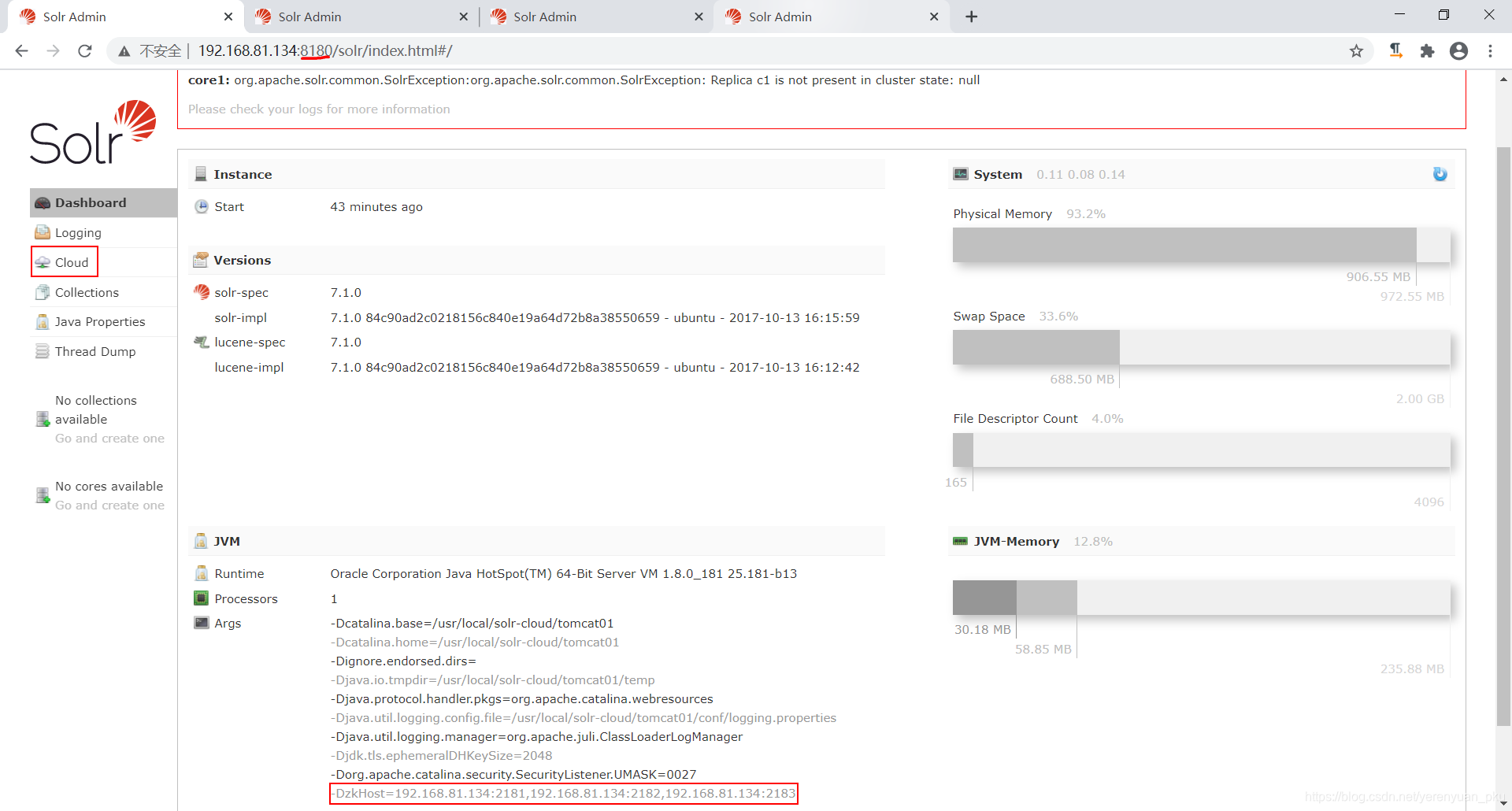This screenshot has height=811, width=1512.
Task: Open browser extensions puzzle icon
Action: (1427, 51)
